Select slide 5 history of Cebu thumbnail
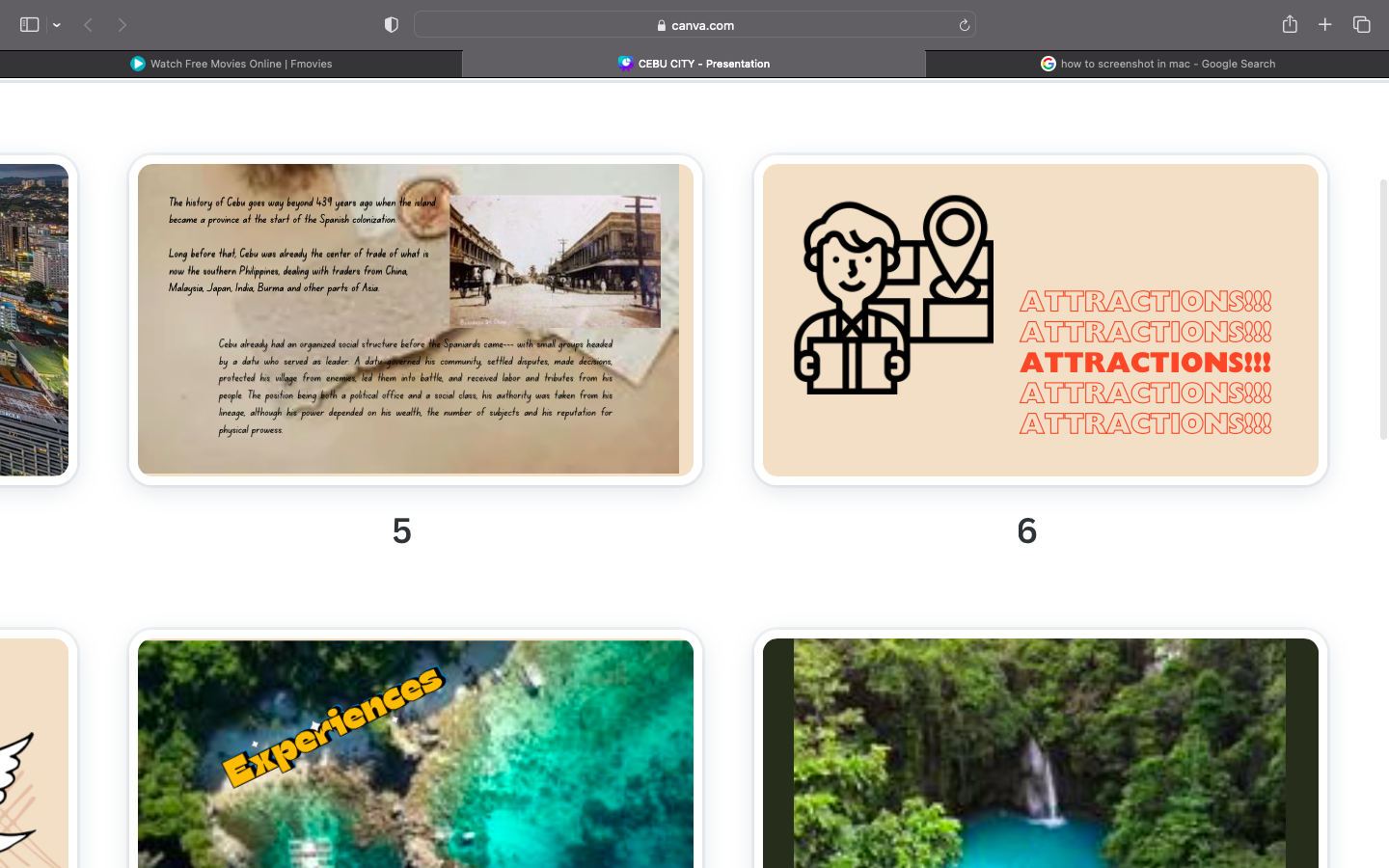The height and width of the screenshot is (868, 1389). (x=416, y=319)
